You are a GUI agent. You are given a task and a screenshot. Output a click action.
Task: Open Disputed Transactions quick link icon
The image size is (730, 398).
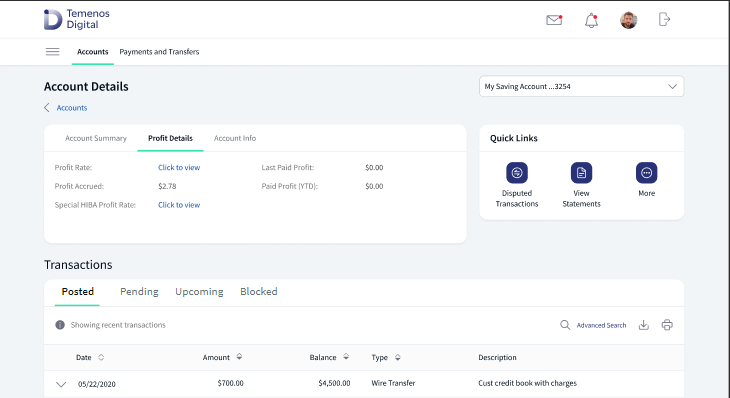point(517,173)
